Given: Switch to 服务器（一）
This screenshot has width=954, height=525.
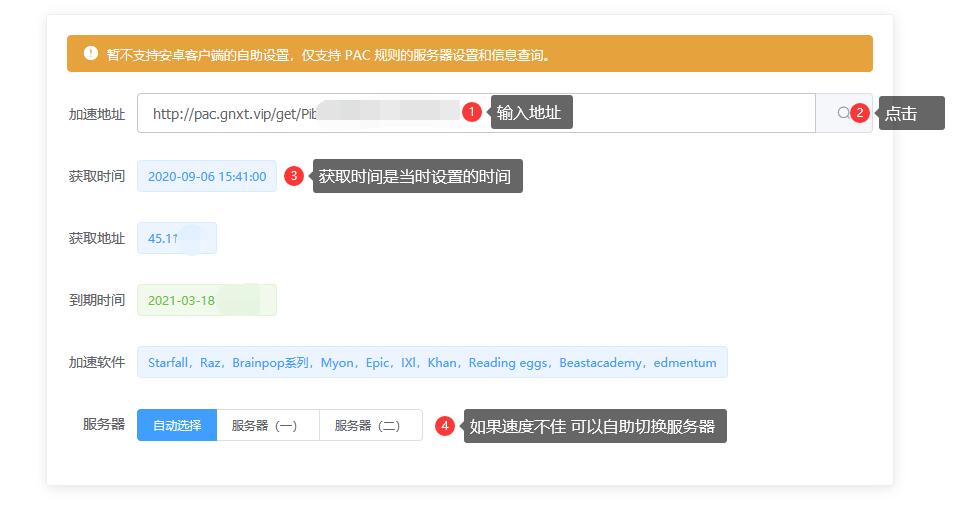Looking at the screenshot, I should point(267,425).
